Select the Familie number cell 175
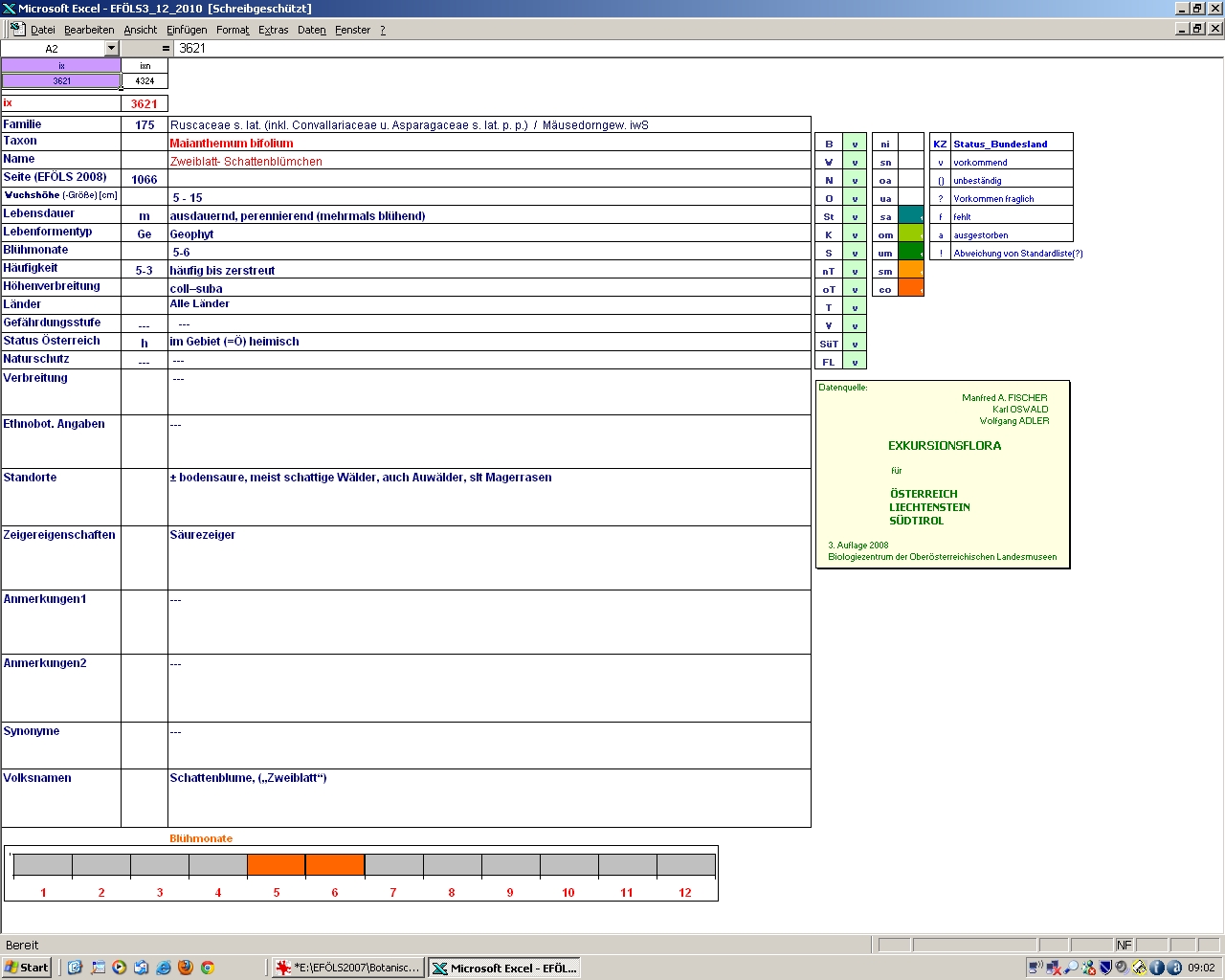This screenshot has height=980, width=1225. [x=145, y=124]
